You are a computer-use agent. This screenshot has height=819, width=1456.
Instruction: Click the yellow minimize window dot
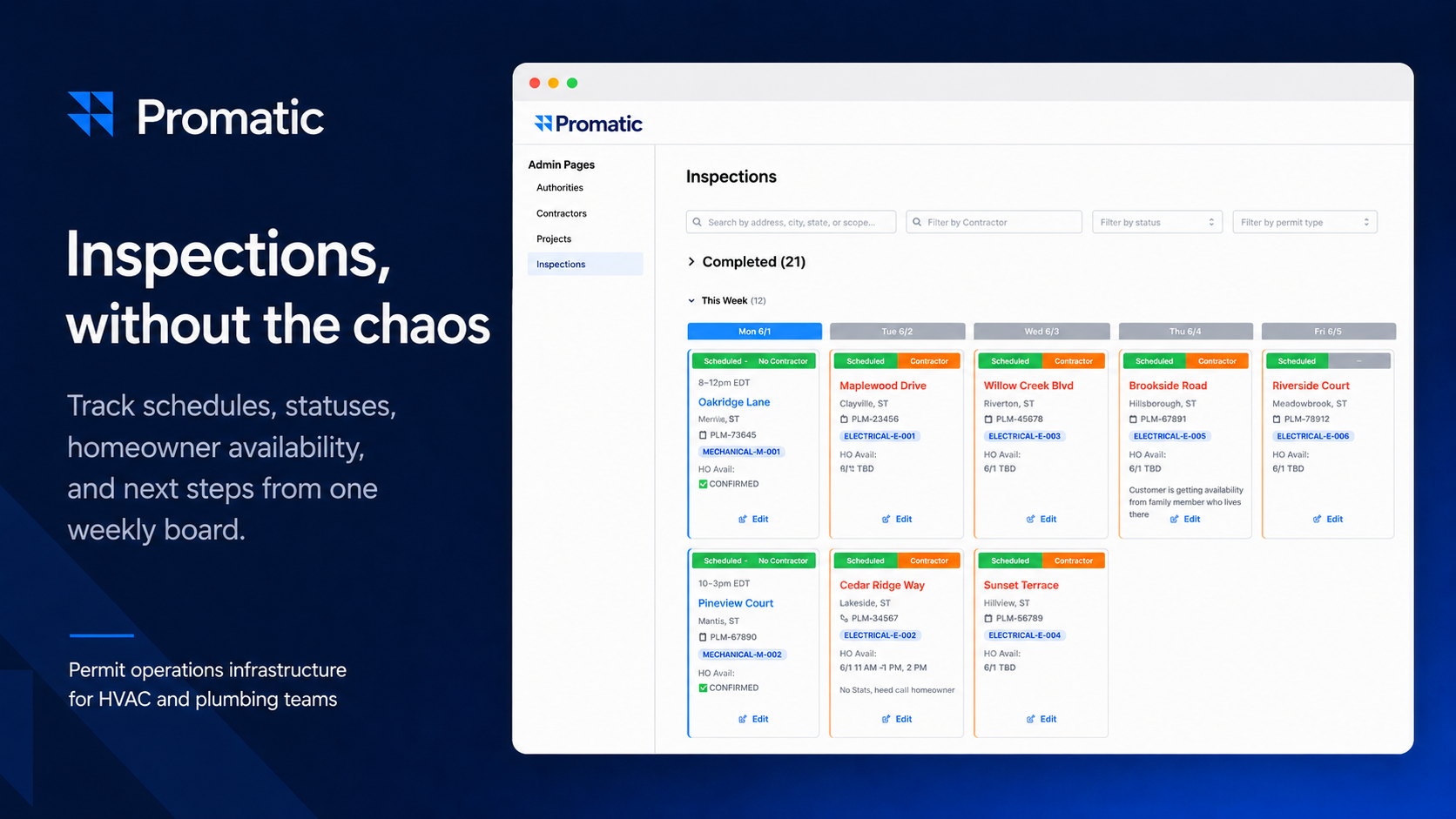point(553,83)
